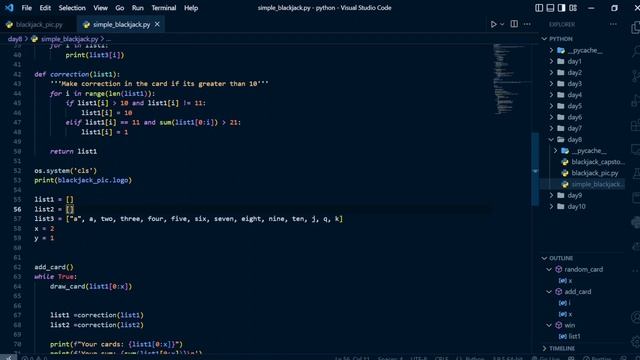Expand the day4 folder chevron
Image resolution: width=640 pixels, height=360 pixels.
(x=551, y=95)
